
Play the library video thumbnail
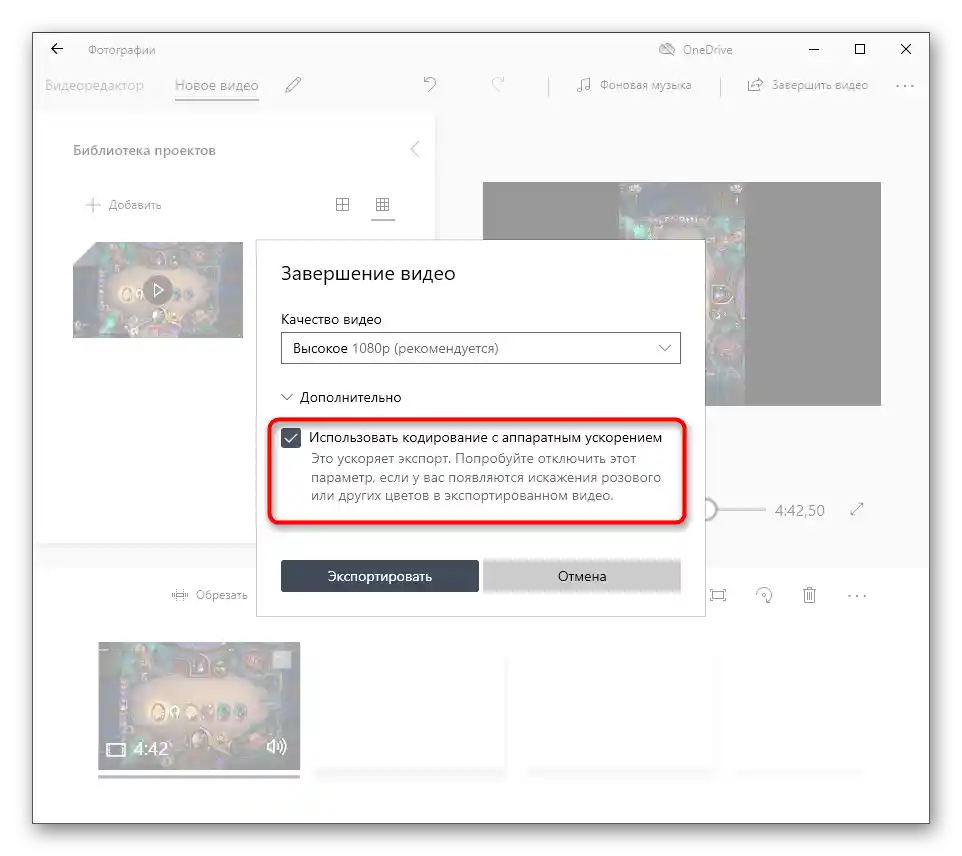pyautogui.click(x=158, y=290)
